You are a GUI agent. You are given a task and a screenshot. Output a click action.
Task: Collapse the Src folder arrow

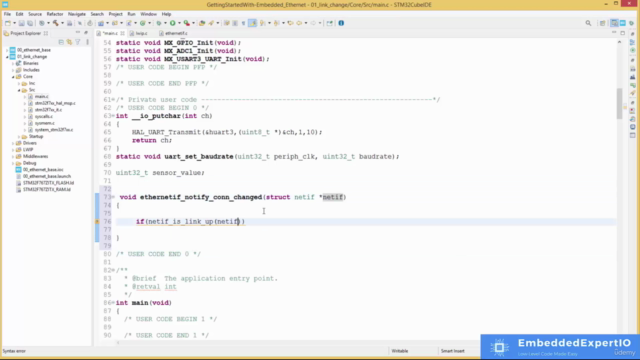(x=19, y=90)
